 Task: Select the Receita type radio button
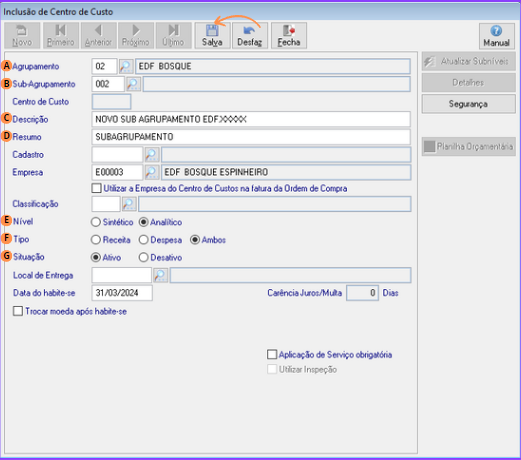(96, 240)
